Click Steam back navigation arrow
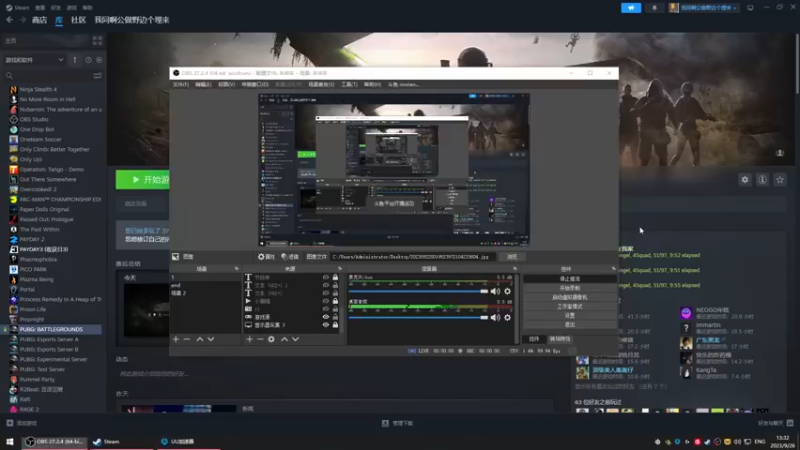The height and width of the screenshot is (450, 800). point(10,20)
